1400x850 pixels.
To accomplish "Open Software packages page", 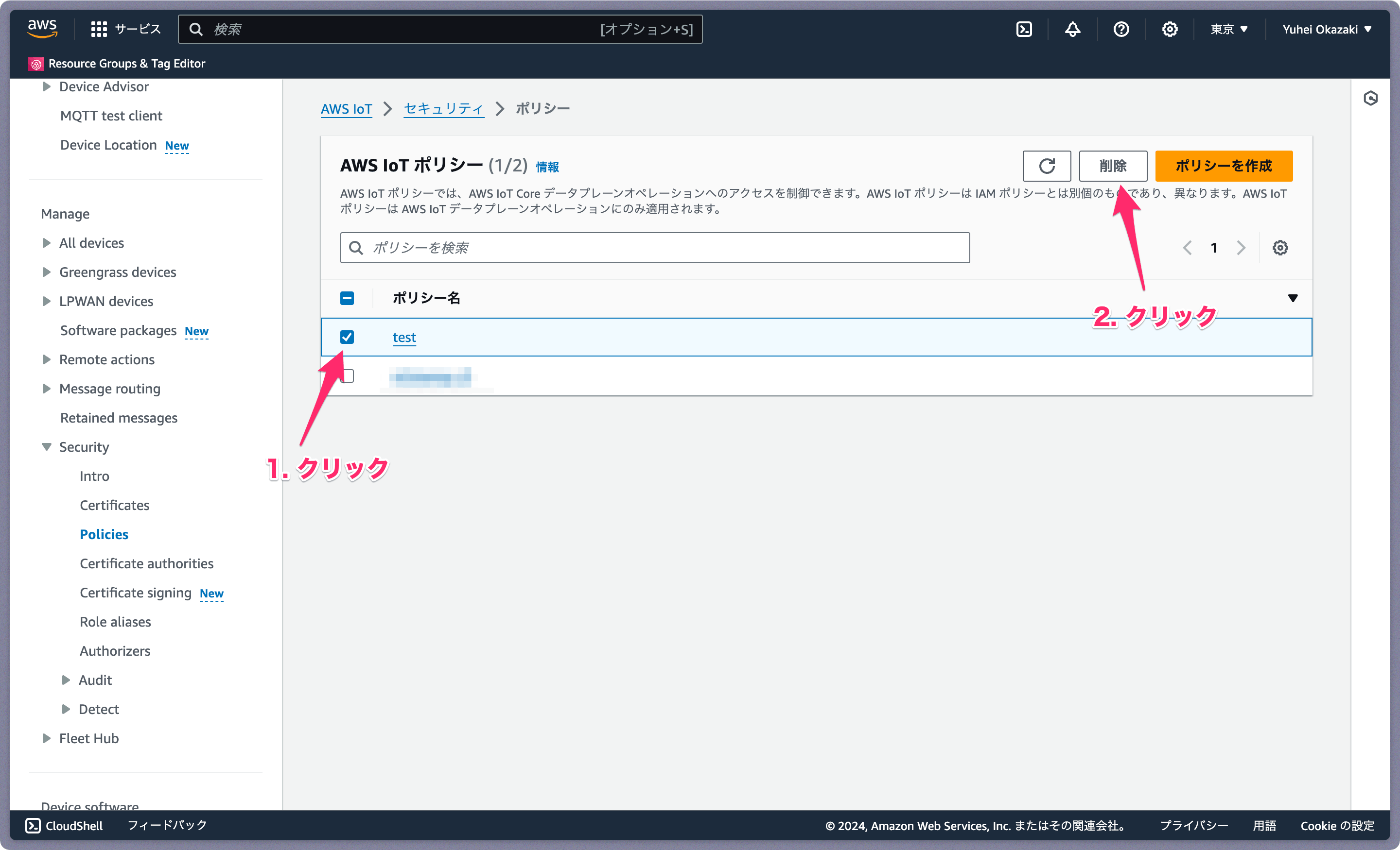I will [118, 330].
